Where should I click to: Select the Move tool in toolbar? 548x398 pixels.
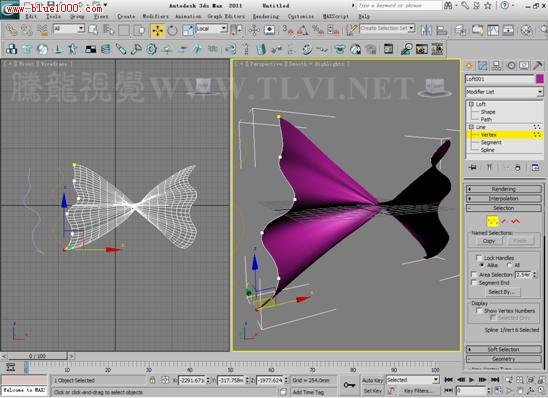pyautogui.click(x=158, y=30)
